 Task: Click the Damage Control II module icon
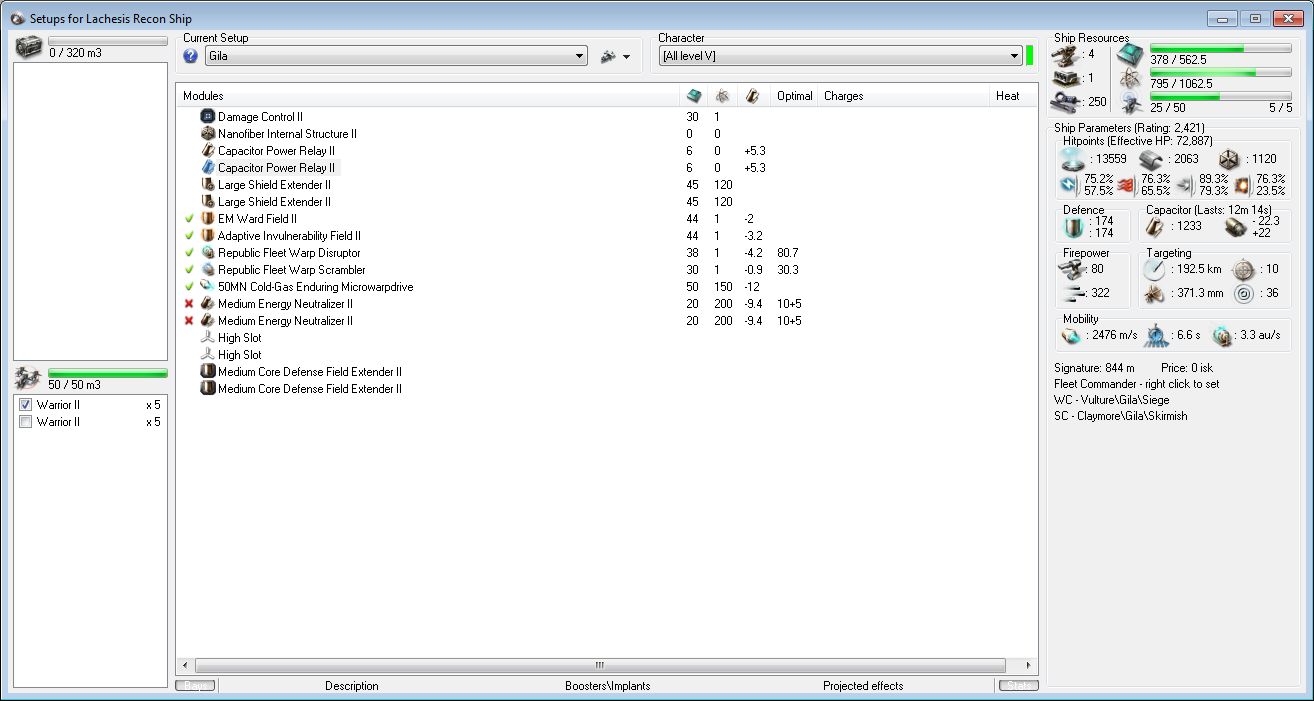tap(208, 117)
